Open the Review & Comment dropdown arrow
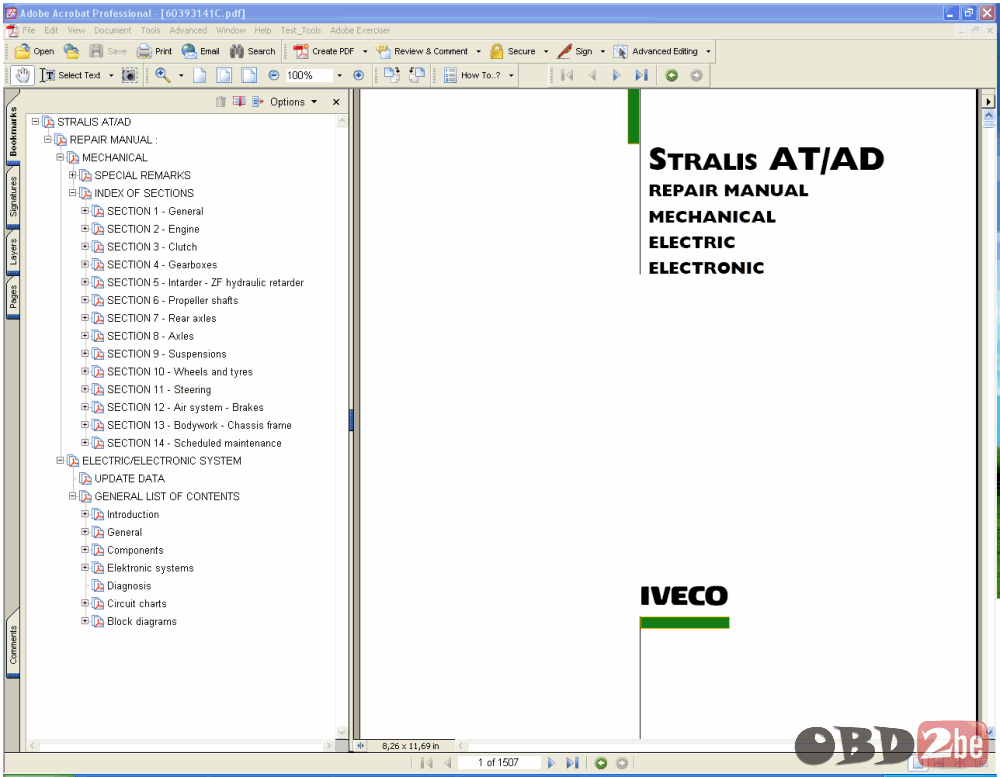Screen dimensions: 1000x777 point(478,51)
